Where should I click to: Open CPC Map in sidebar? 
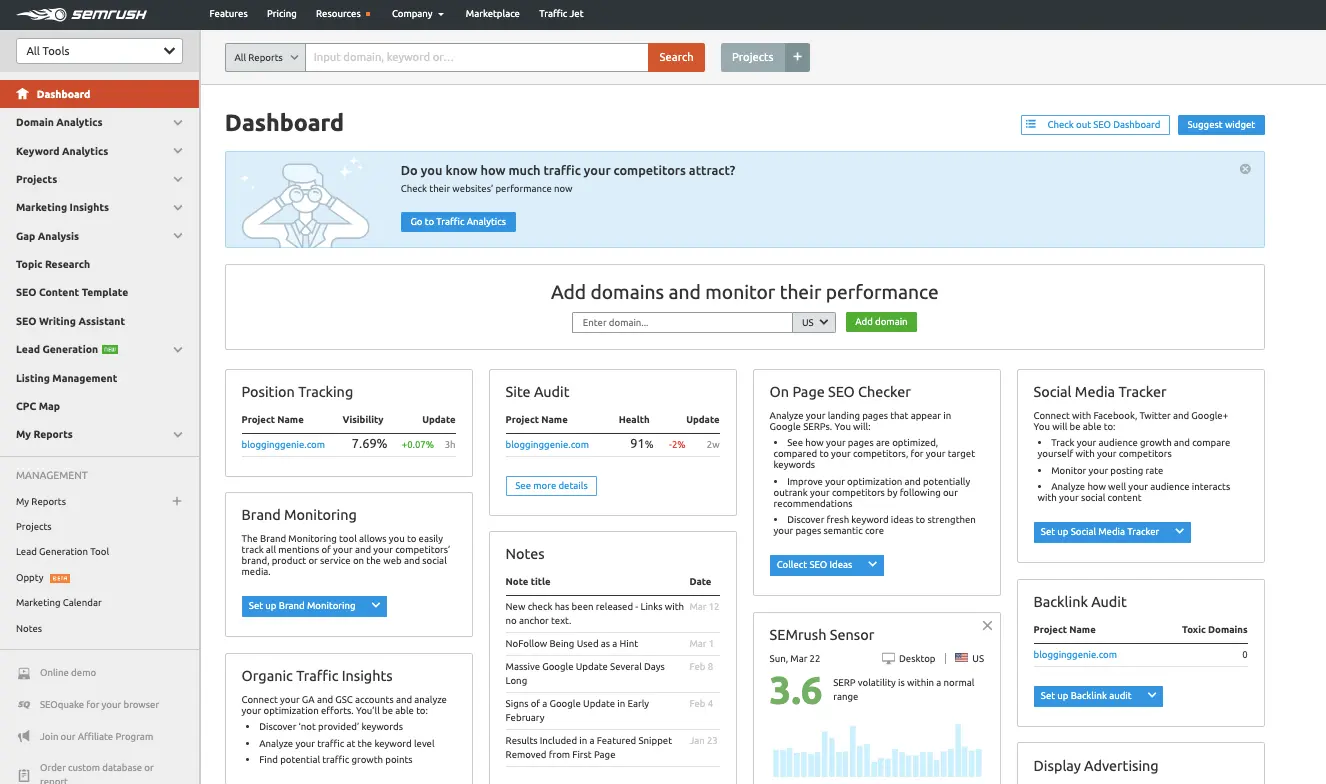[38, 406]
